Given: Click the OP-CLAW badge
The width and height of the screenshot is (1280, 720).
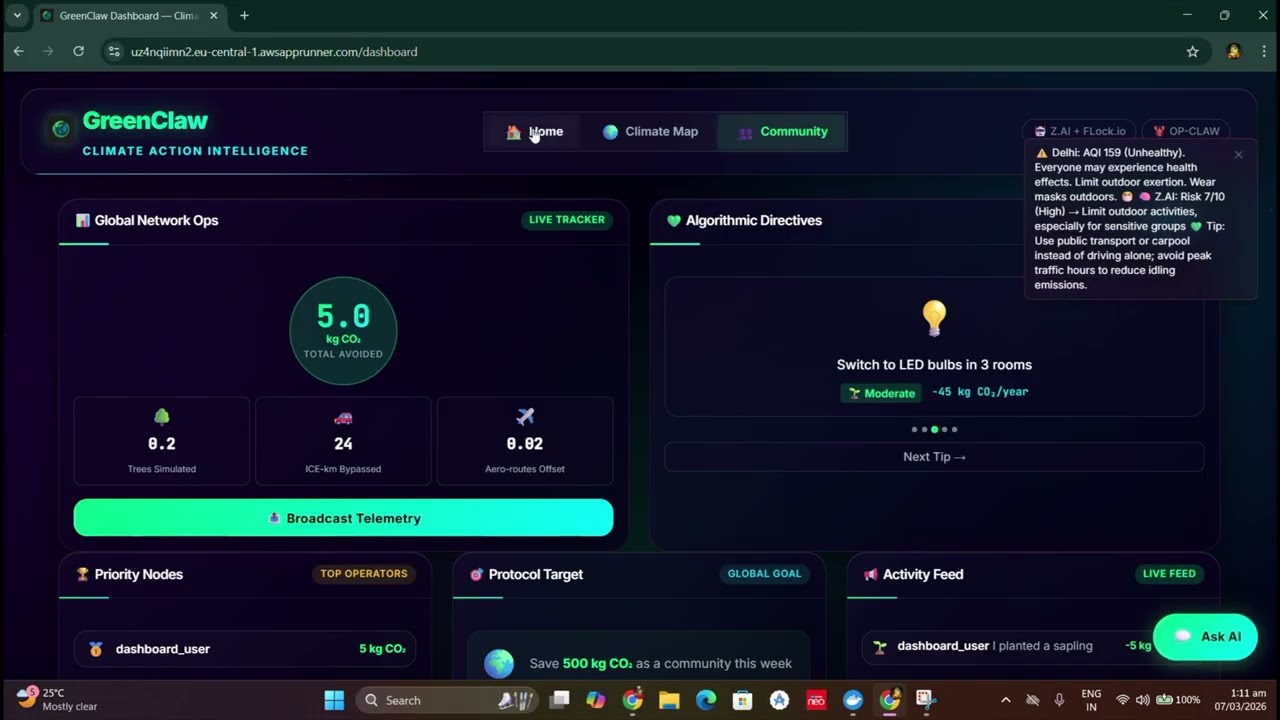Looking at the screenshot, I should tap(1186, 131).
